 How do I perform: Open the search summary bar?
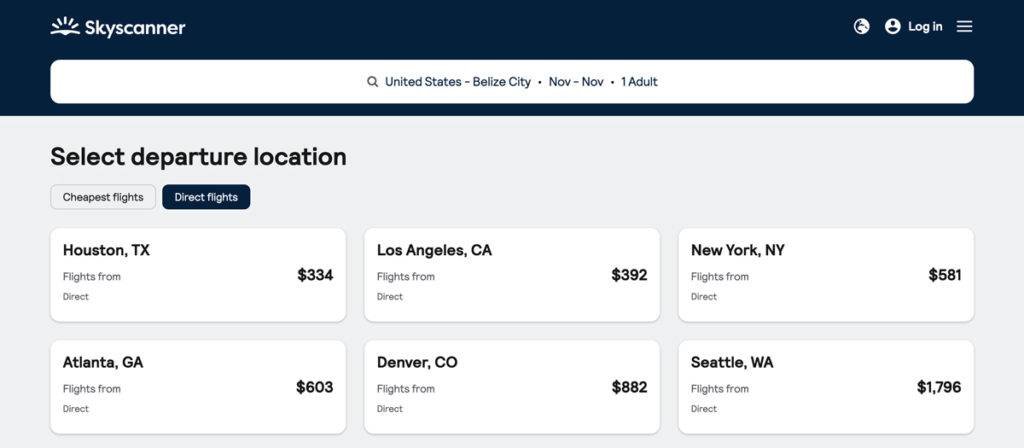click(512, 82)
